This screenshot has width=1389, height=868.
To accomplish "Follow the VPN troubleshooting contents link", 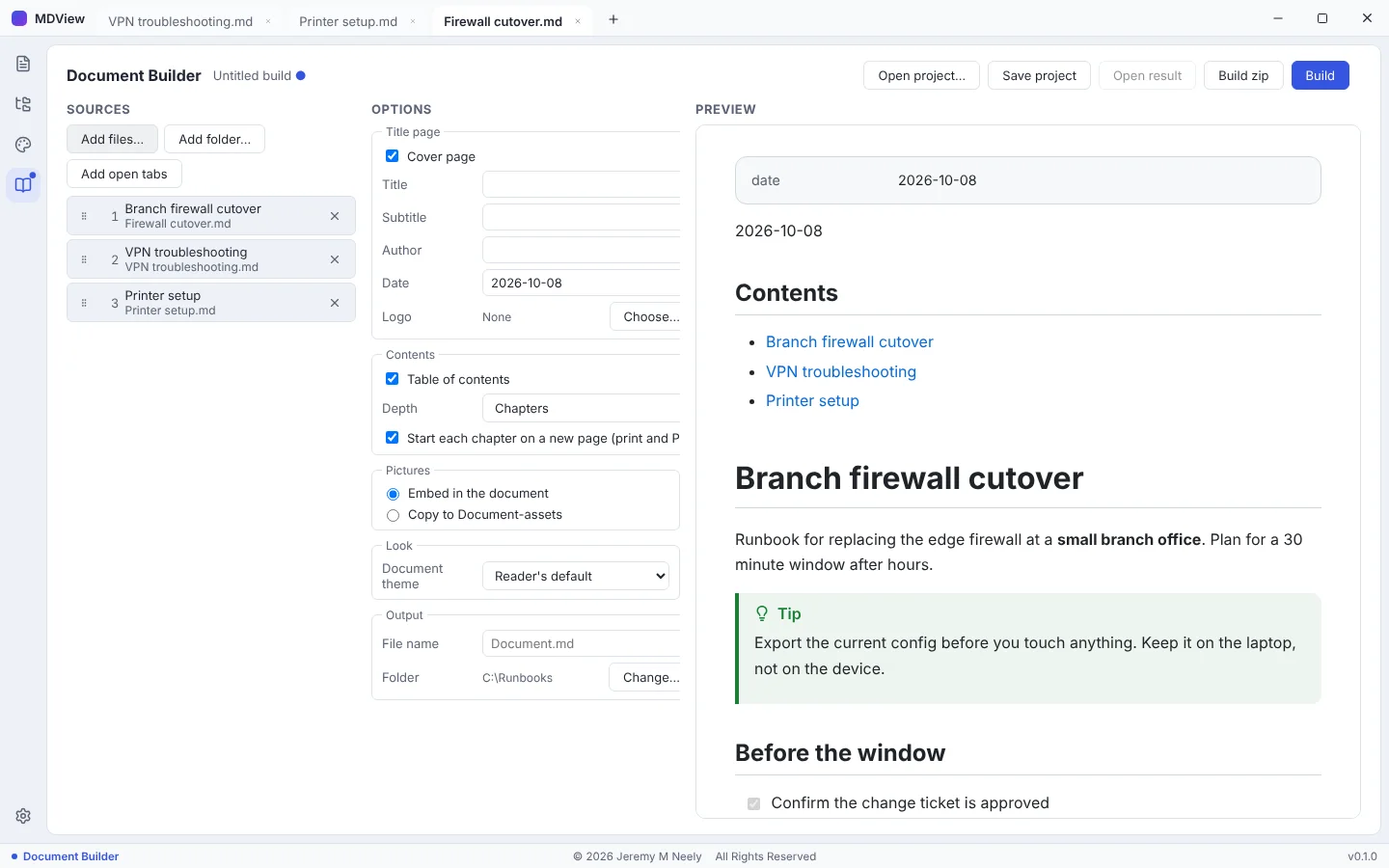I will [x=841, y=371].
